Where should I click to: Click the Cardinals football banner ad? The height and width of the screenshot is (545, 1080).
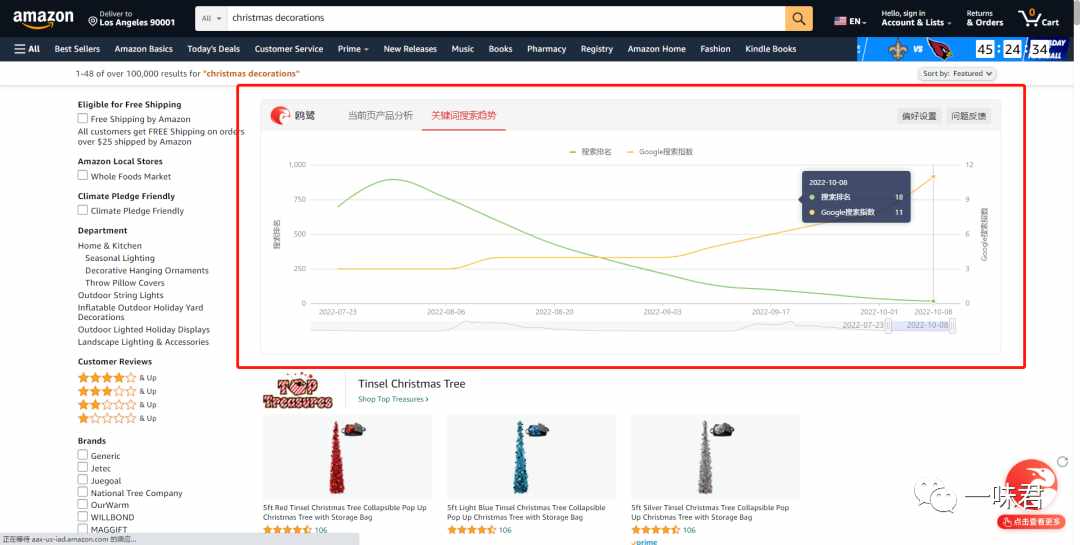[x=962, y=49]
